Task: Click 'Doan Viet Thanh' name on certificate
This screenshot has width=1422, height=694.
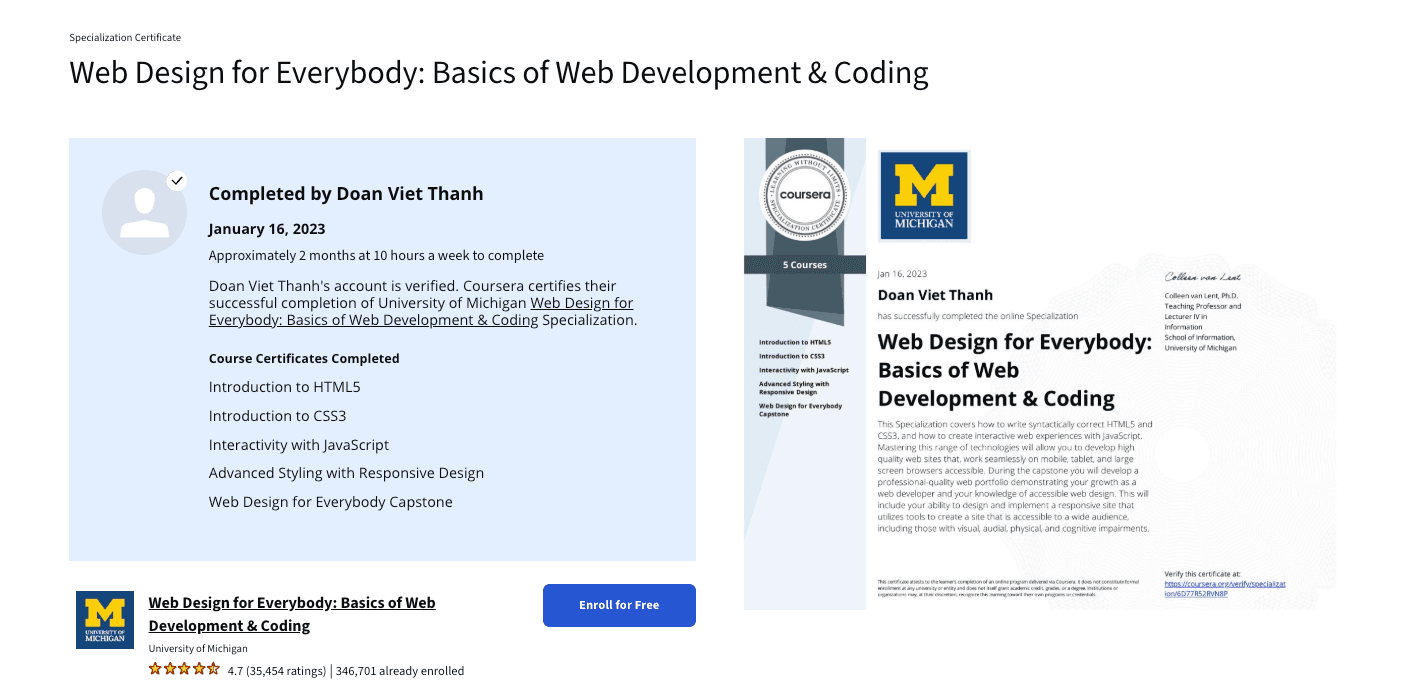Action: 936,294
